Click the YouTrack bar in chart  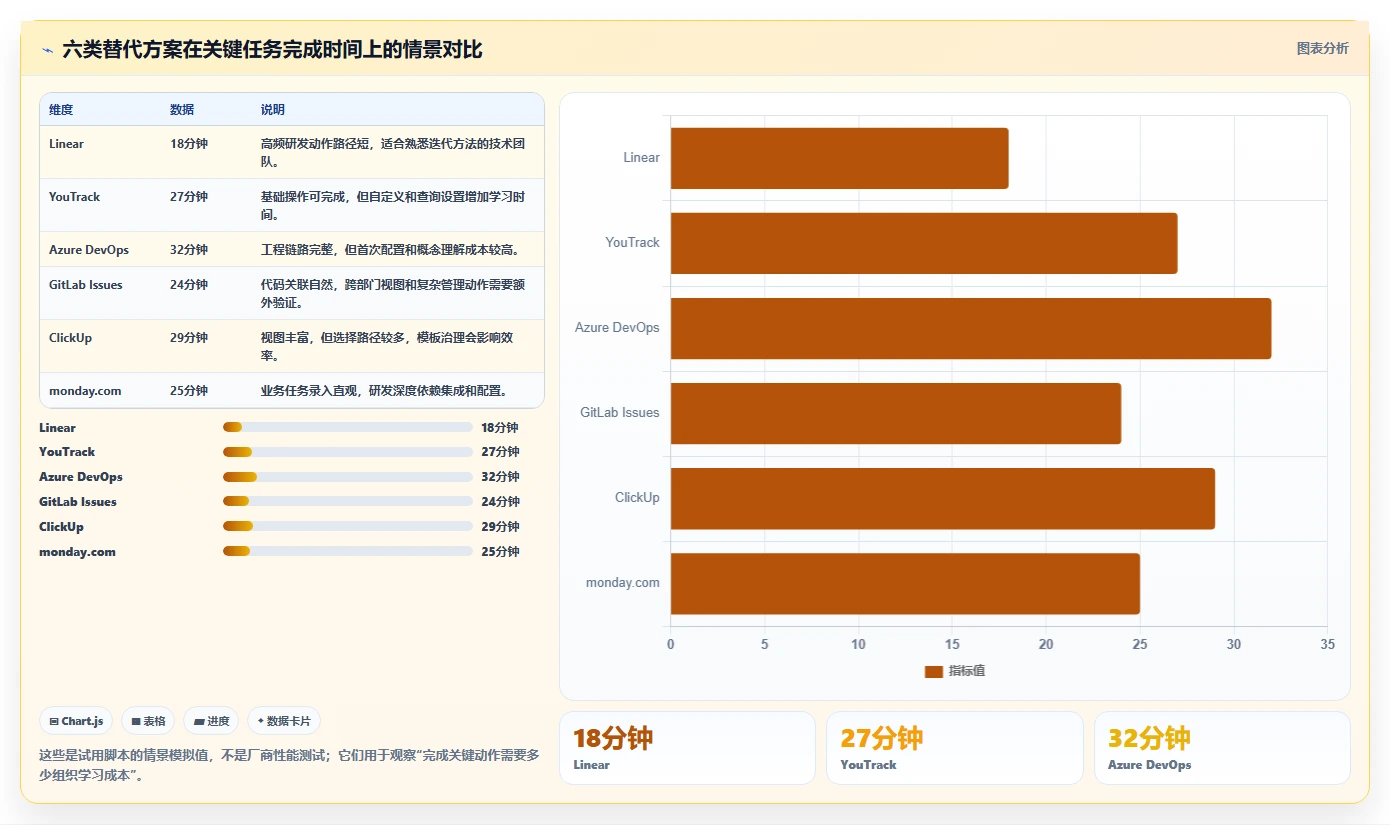tap(924, 243)
